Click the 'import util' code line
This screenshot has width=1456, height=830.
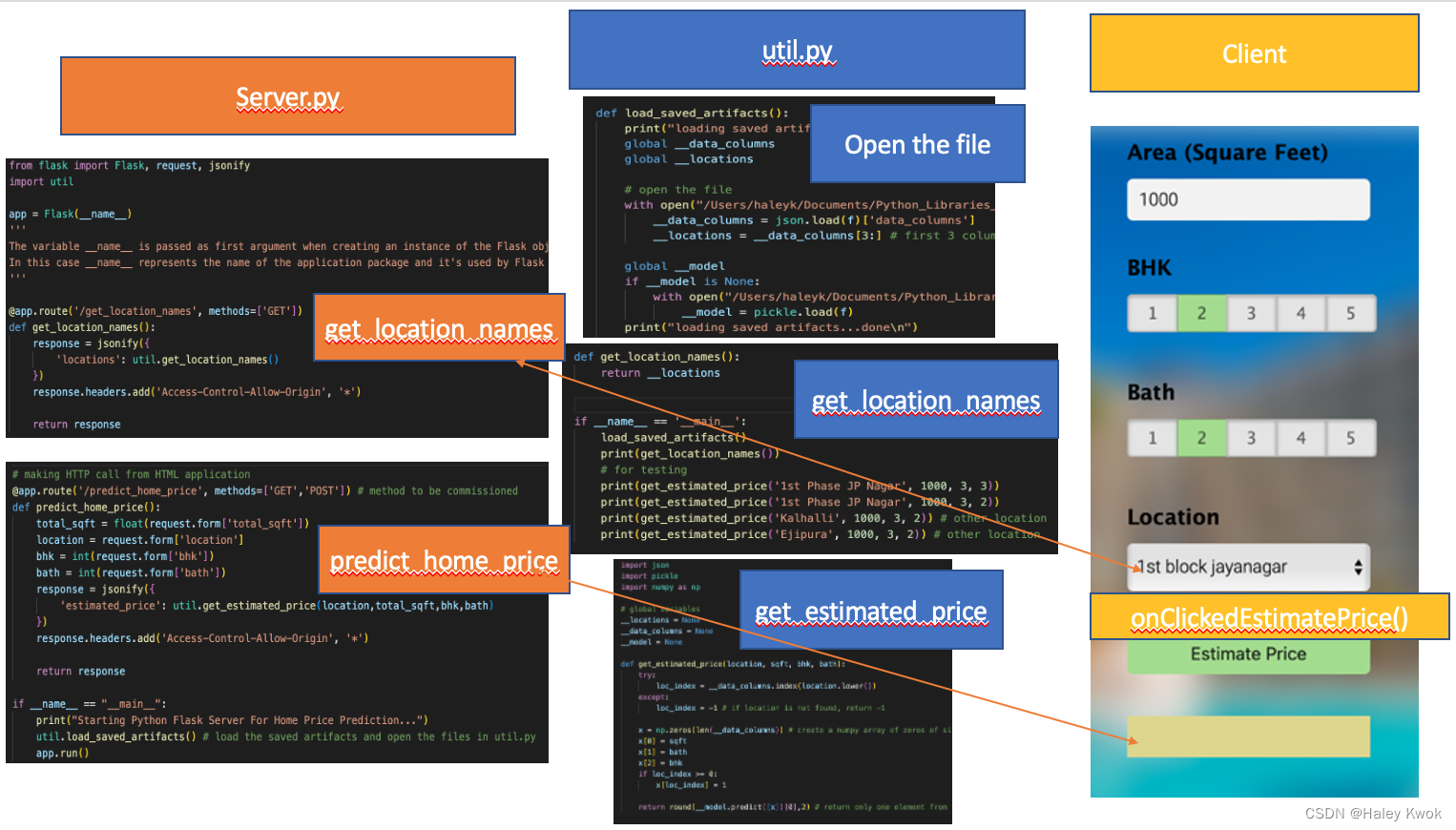tap(41, 181)
